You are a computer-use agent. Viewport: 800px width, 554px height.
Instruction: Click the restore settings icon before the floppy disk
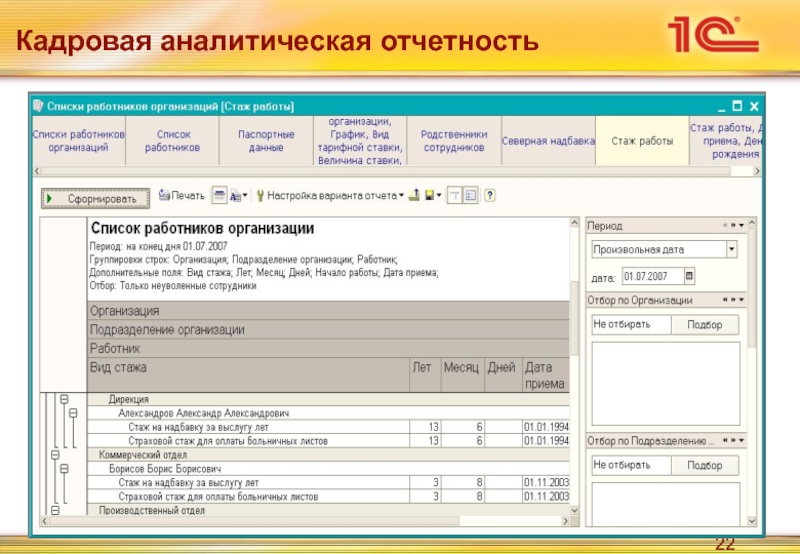point(414,196)
